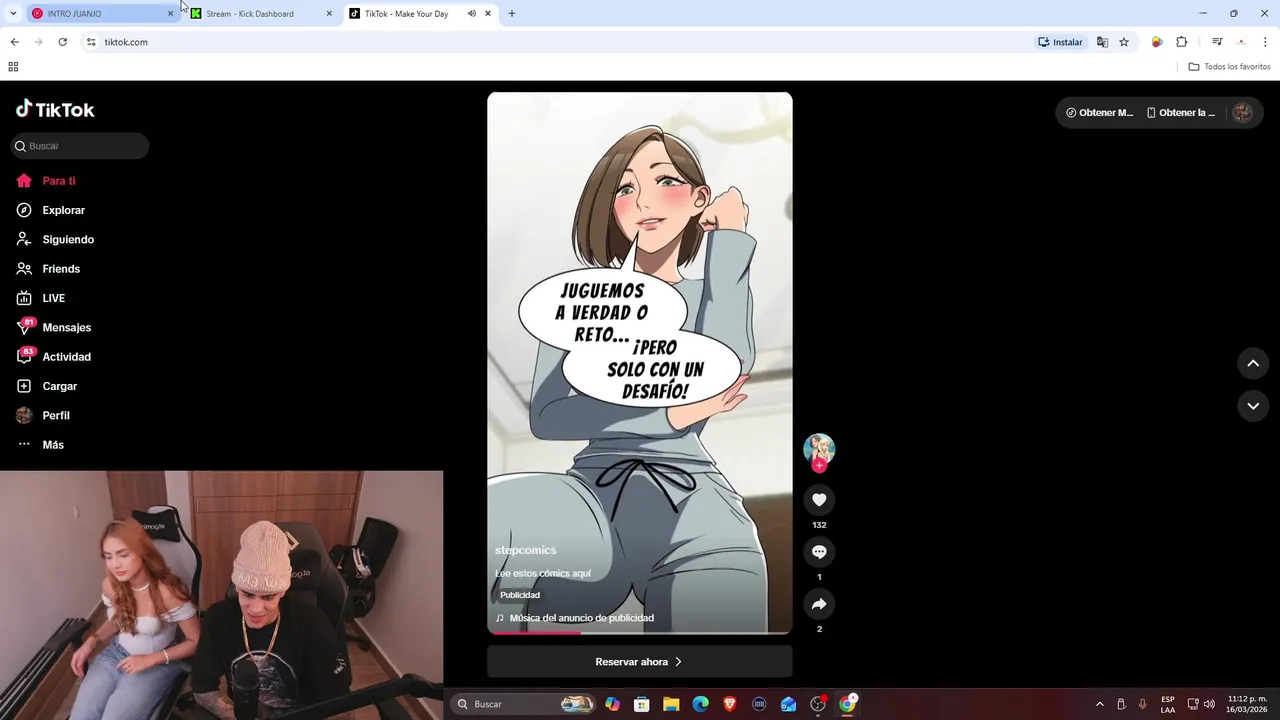Open the Chrome three-dot menu
Viewport: 1280px width, 720px height.
click(x=1265, y=42)
